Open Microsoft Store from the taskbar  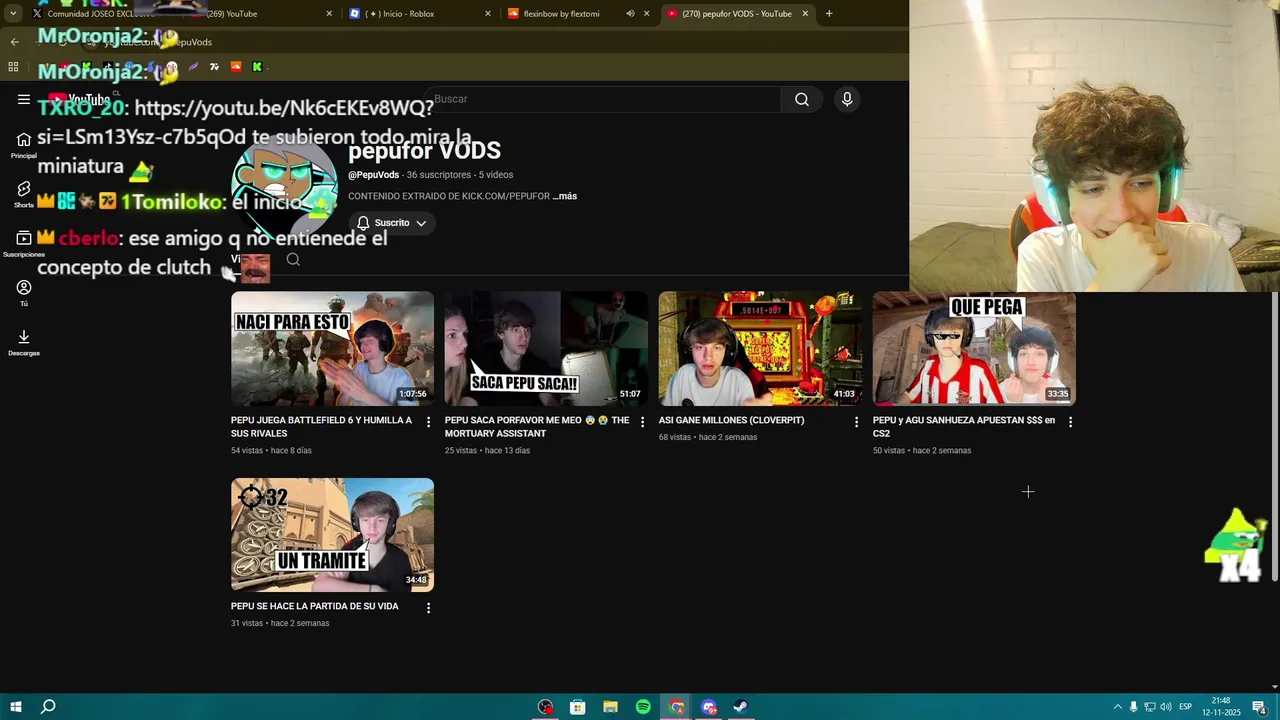point(578,707)
